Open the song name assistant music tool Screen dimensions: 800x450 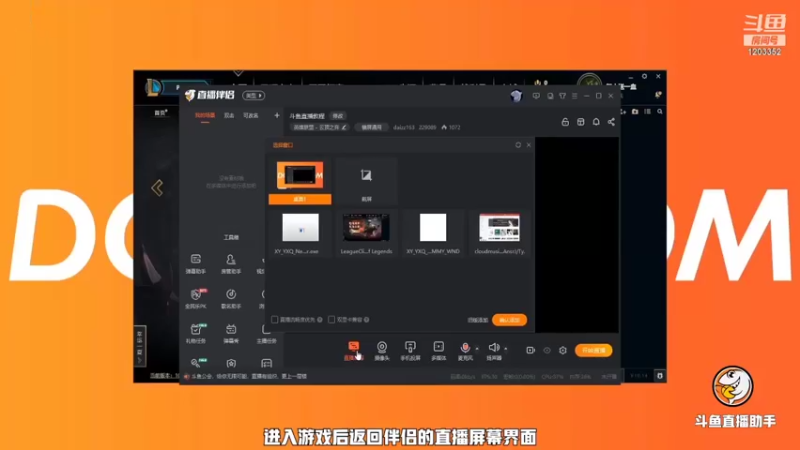231,298
